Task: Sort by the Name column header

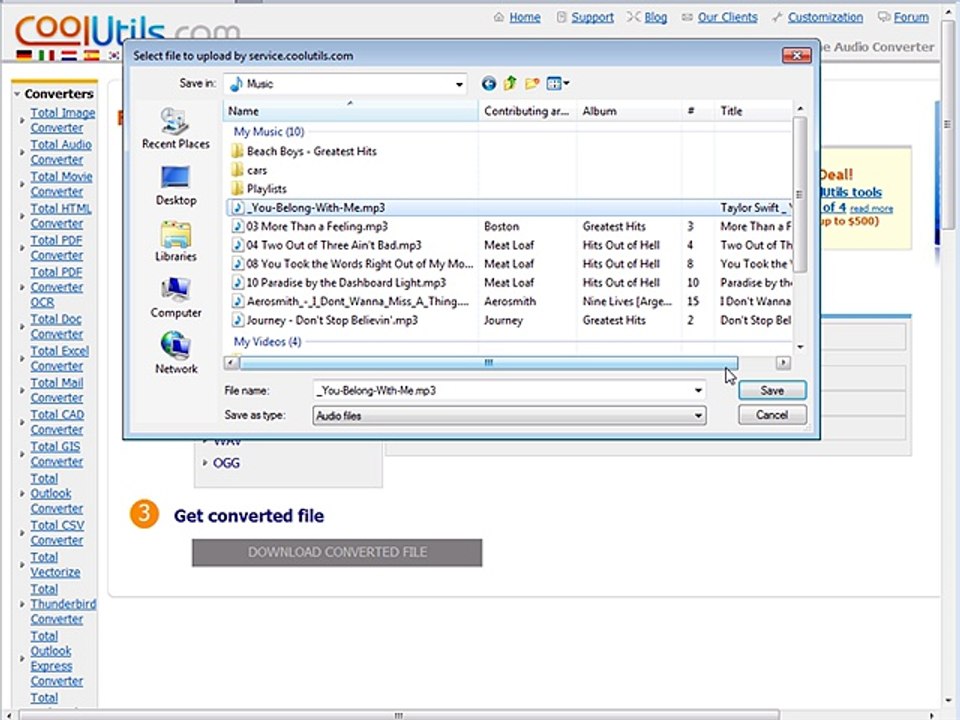Action: click(x=350, y=111)
